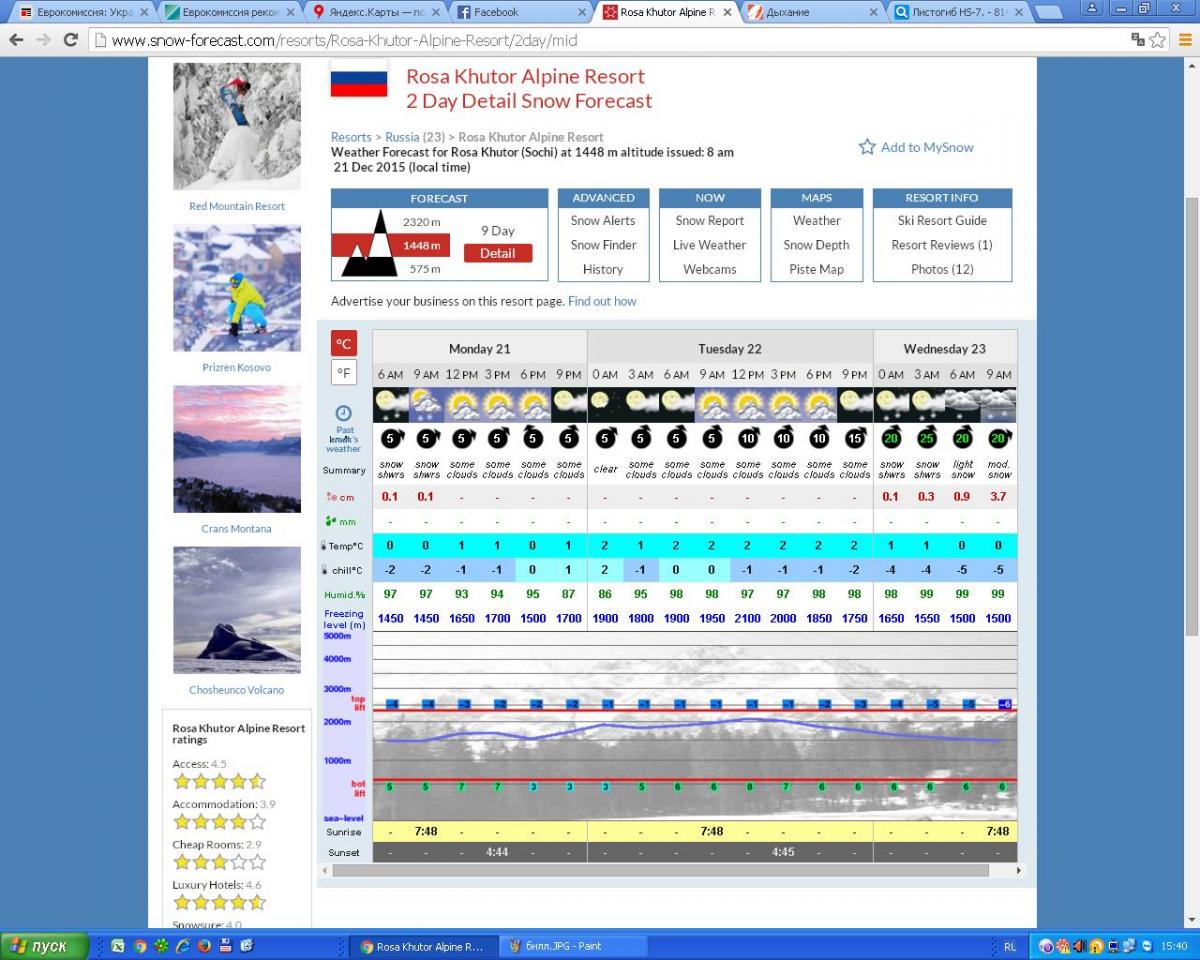Open the Photos (12) link
Image resolution: width=1200 pixels, height=960 pixels.
pos(942,269)
